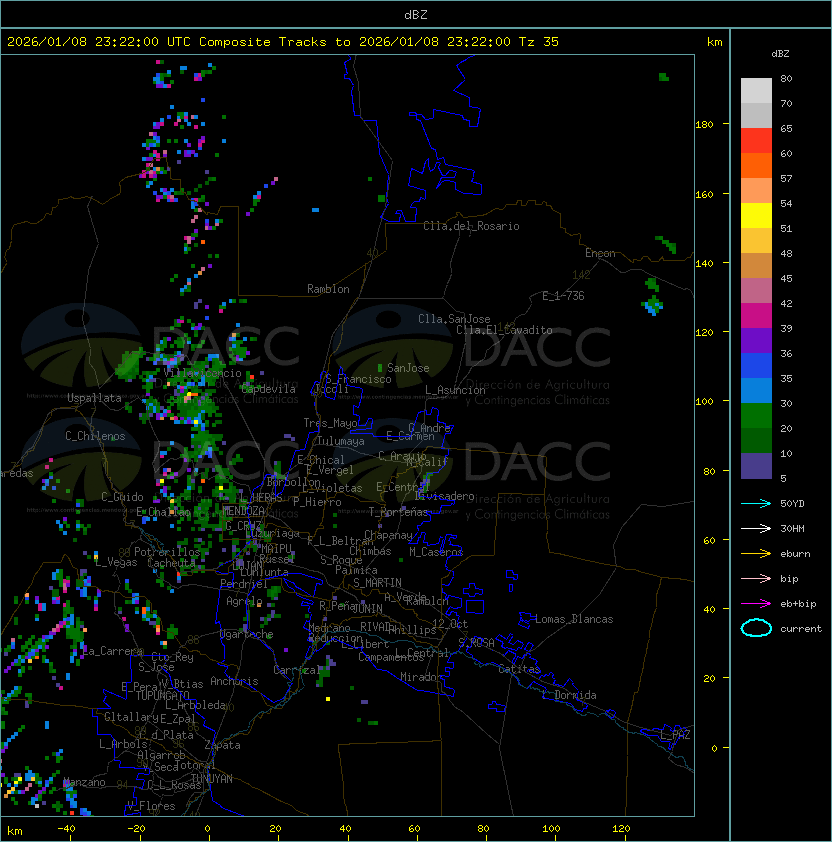This screenshot has height=842, width=832.
Task: Click the yellow radar echo pixel near Carrizal
Action: 328,699
